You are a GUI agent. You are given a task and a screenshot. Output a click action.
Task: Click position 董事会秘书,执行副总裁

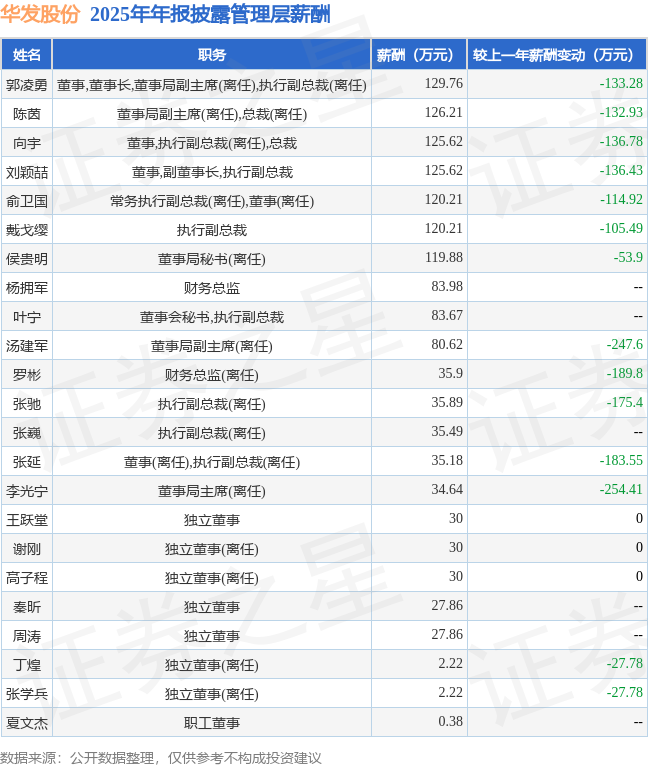tap(212, 317)
